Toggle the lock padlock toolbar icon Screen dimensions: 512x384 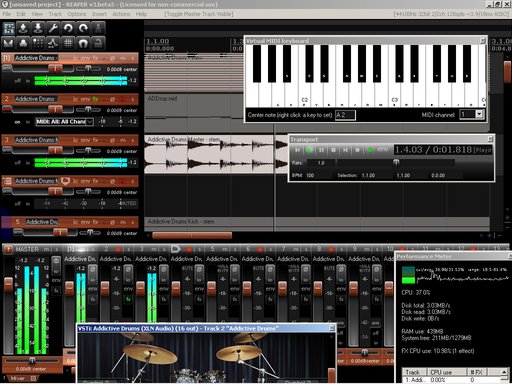pos(98,43)
